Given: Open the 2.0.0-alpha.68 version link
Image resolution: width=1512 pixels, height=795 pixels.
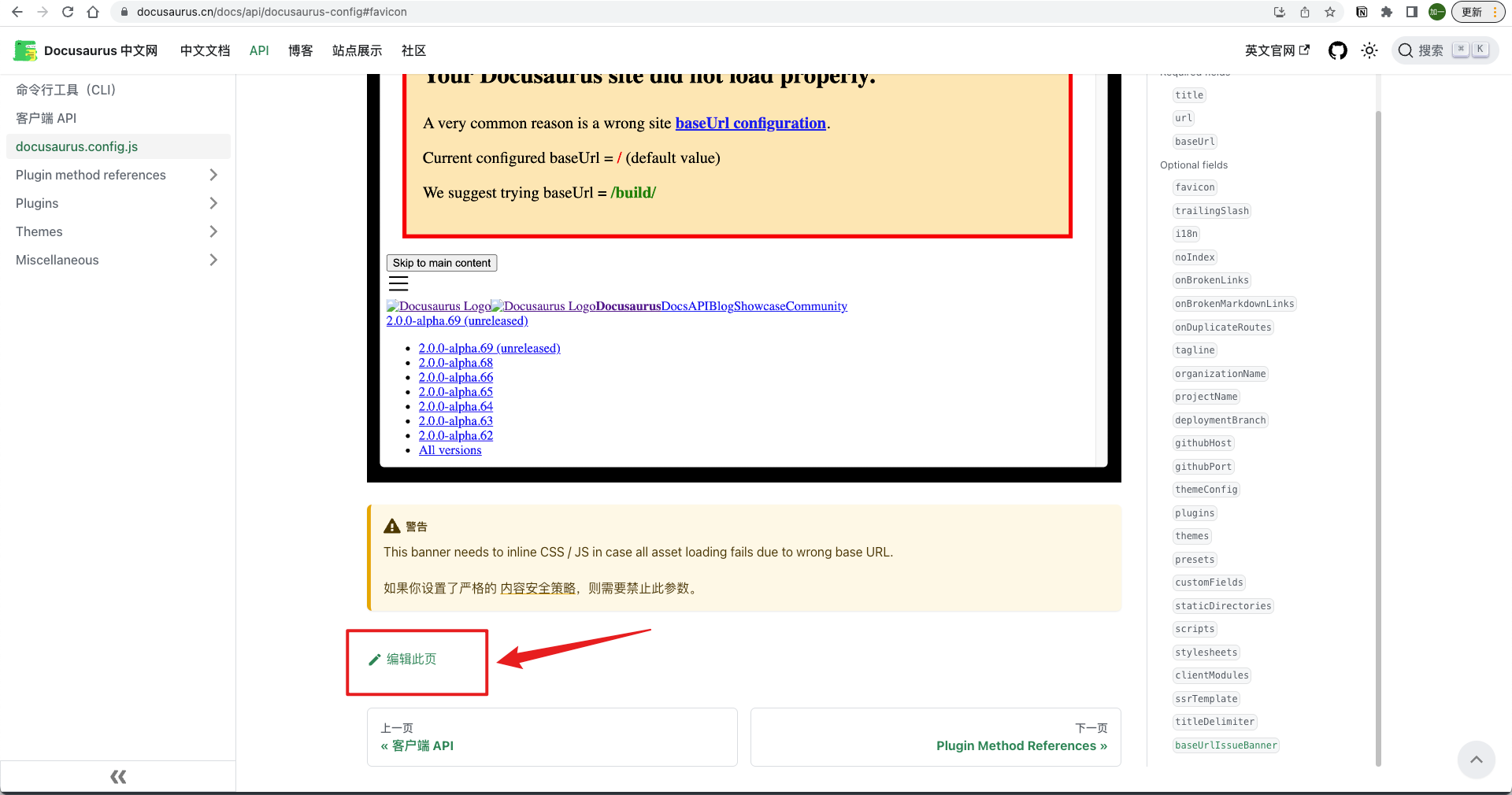Looking at the screenshot, I should point(455,363).
